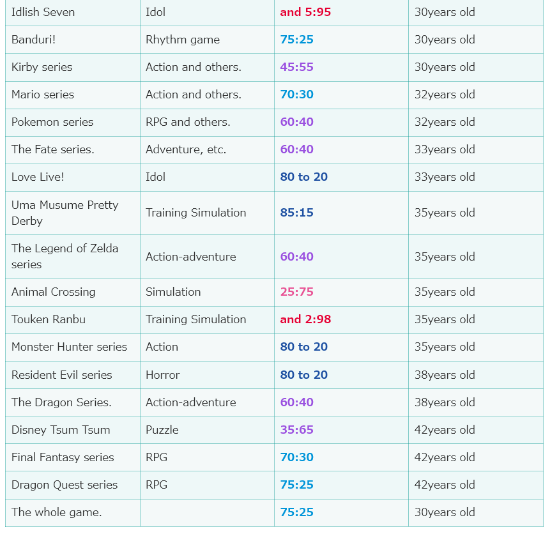Click the Horror genre cell
This screenshot has height=534, width=550.
[x=207, y=375]
